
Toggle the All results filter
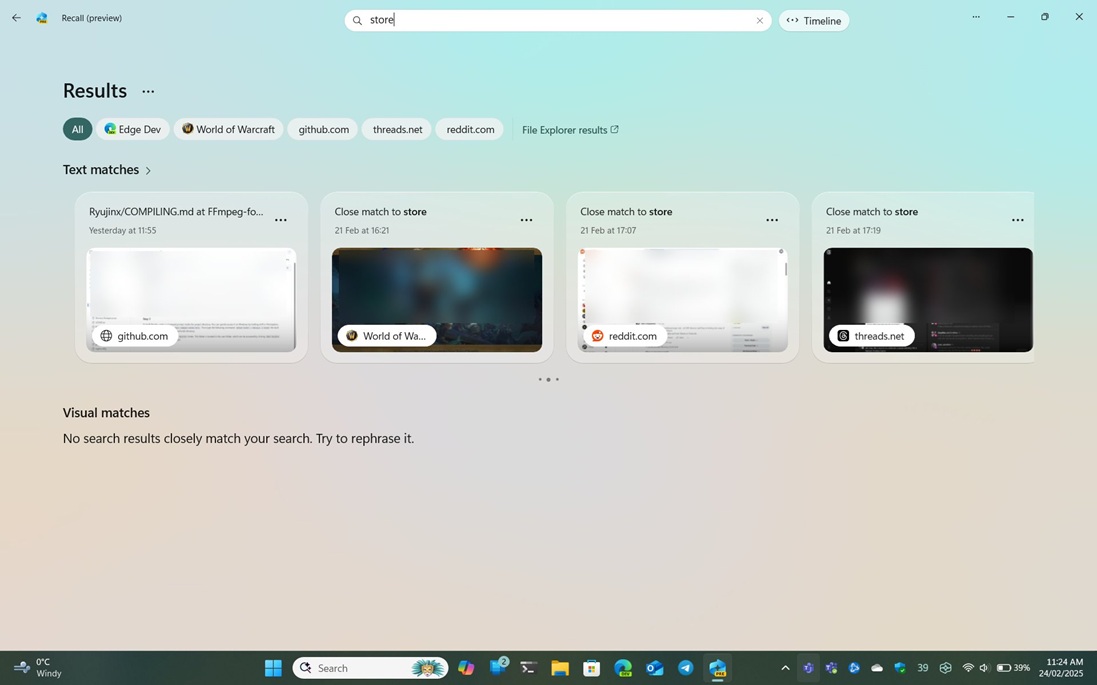tap(77, 128)
